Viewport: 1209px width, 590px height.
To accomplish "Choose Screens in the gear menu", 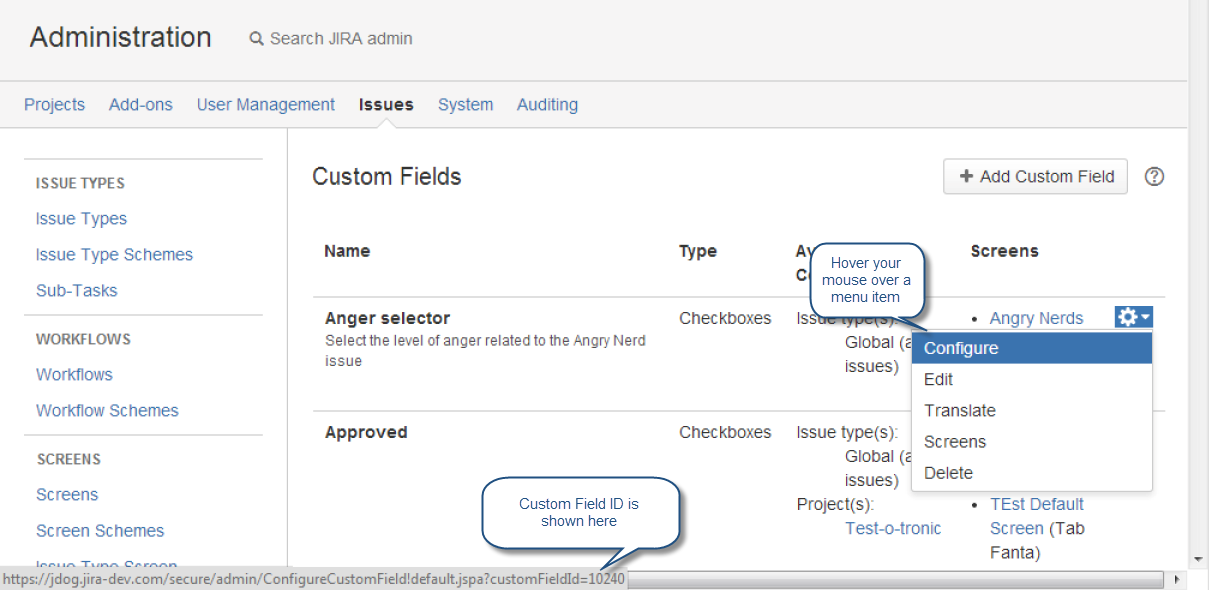I will (954, 441).
